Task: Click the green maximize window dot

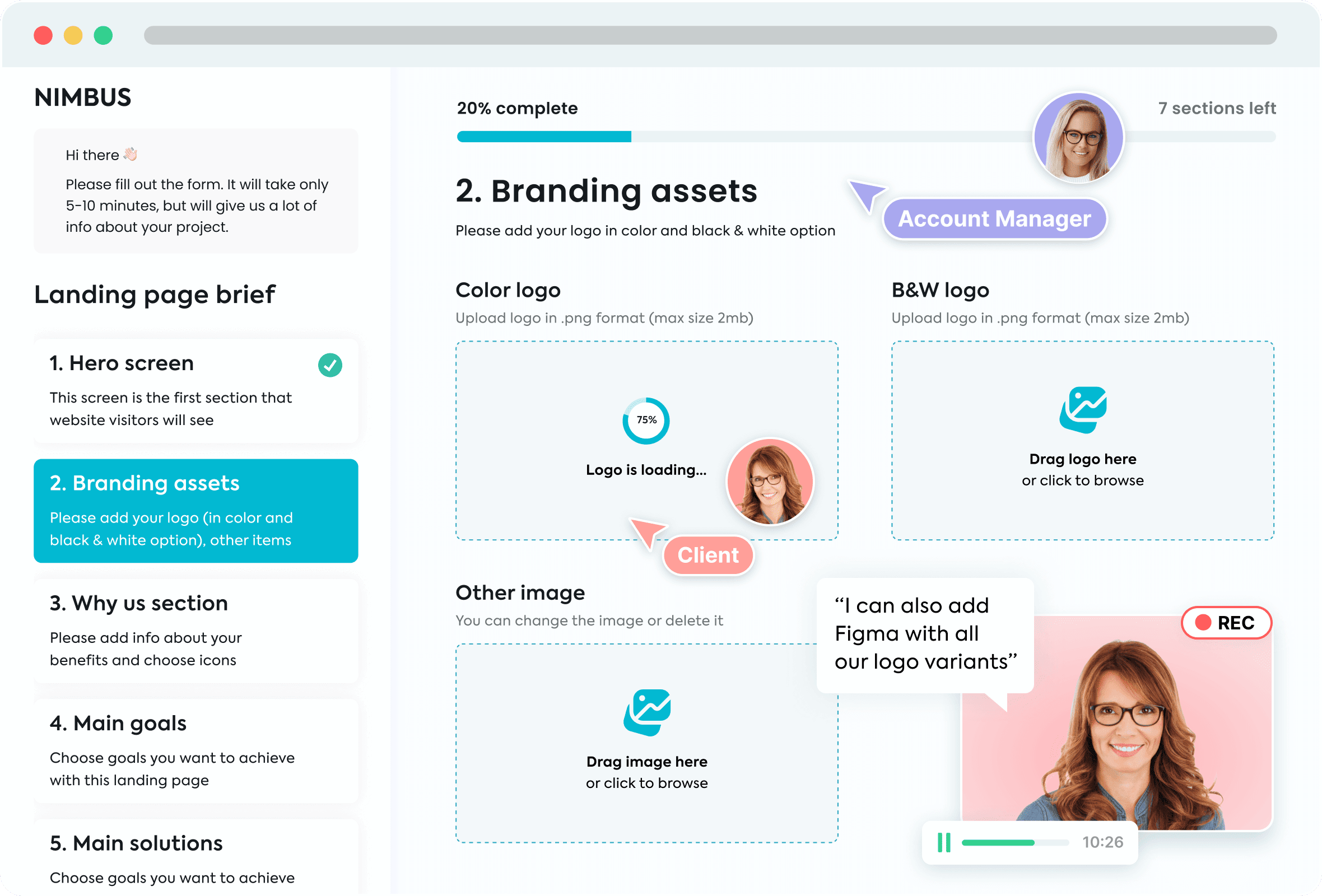Action: point(103,35)
